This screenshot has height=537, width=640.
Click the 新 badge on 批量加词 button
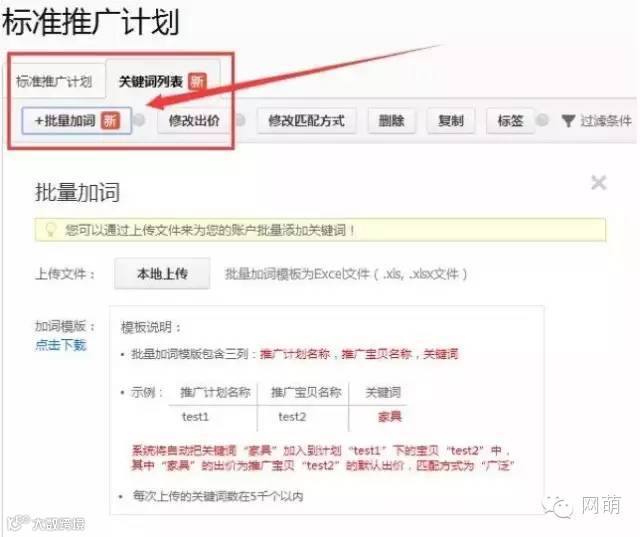tap(110, 121)
